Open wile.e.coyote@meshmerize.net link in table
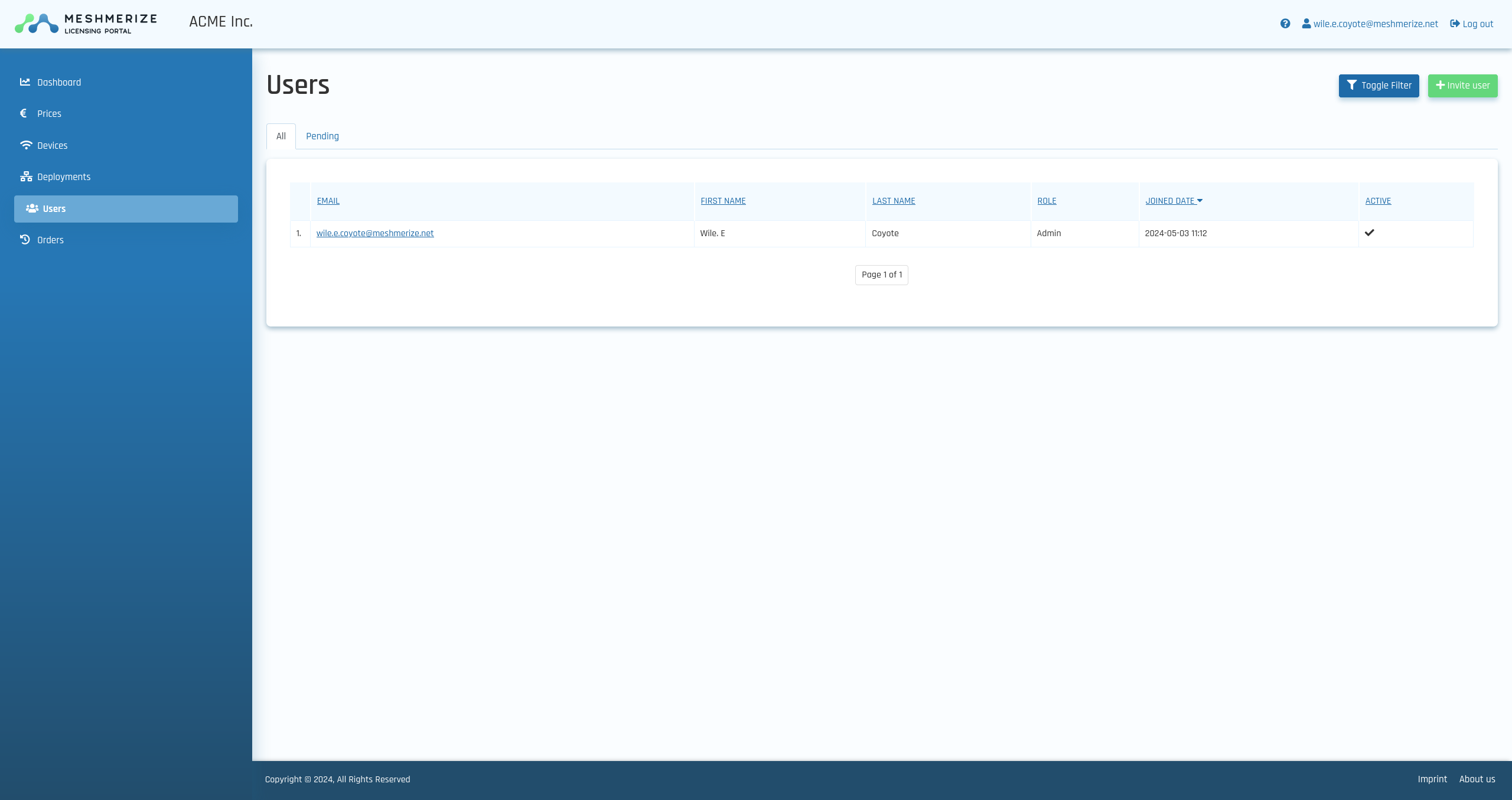 (x=375, y=233)
